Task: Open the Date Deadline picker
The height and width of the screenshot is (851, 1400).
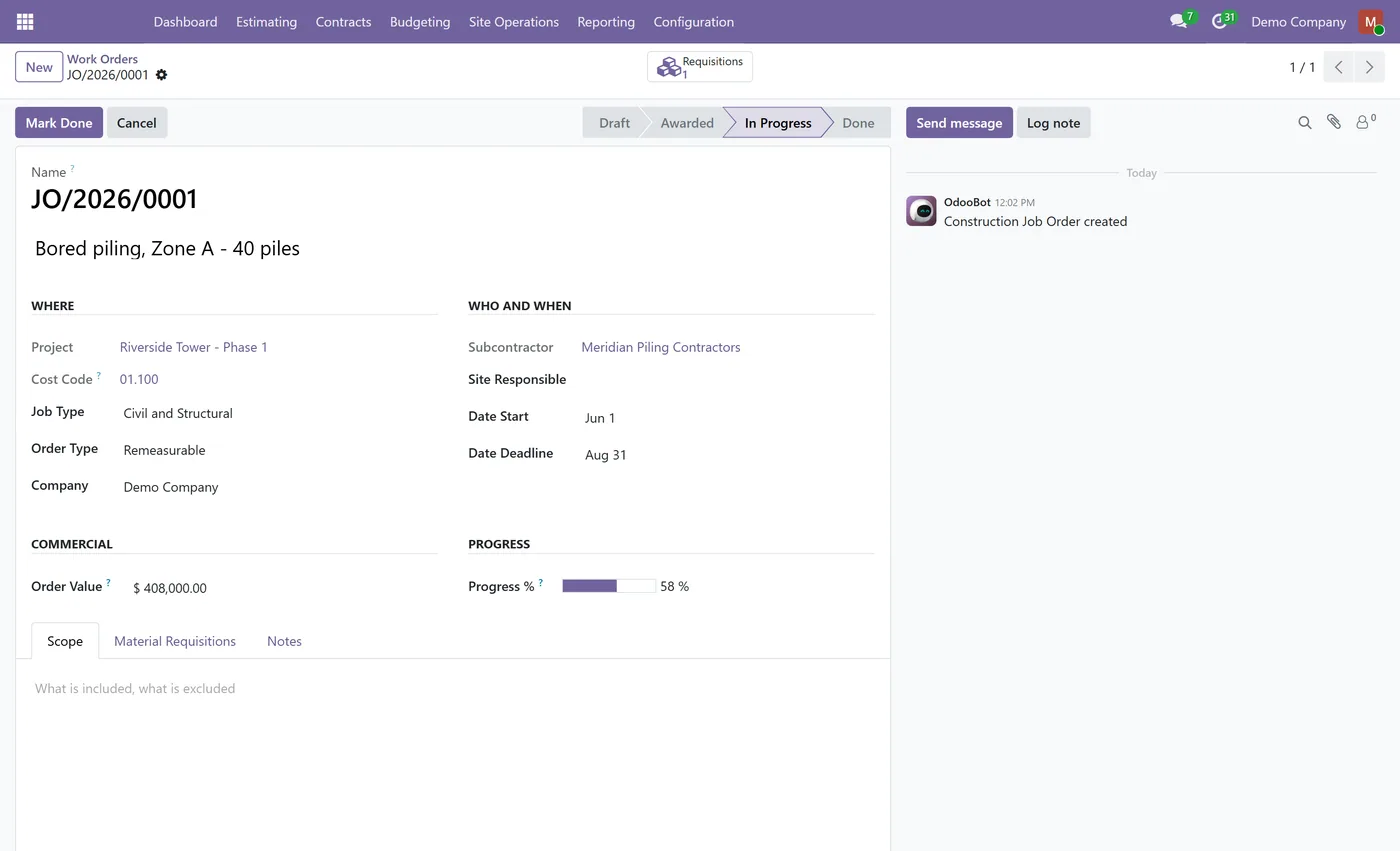Action: click(727, 455)
